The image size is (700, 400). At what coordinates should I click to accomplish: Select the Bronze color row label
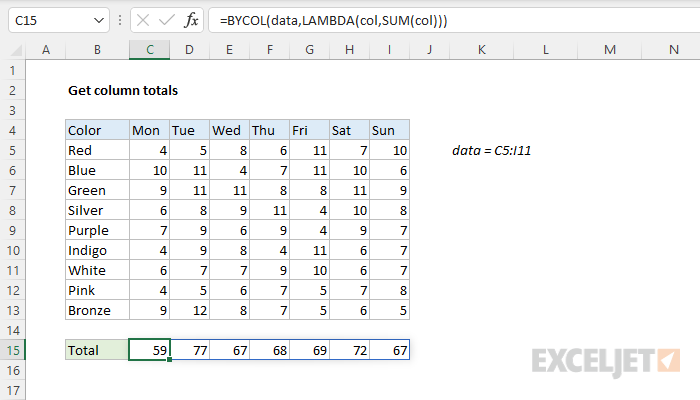click(x=97, y=310)
